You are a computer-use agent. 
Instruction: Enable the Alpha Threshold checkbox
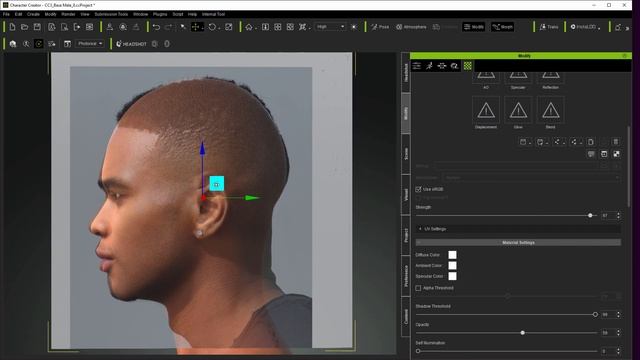point(418,288)
